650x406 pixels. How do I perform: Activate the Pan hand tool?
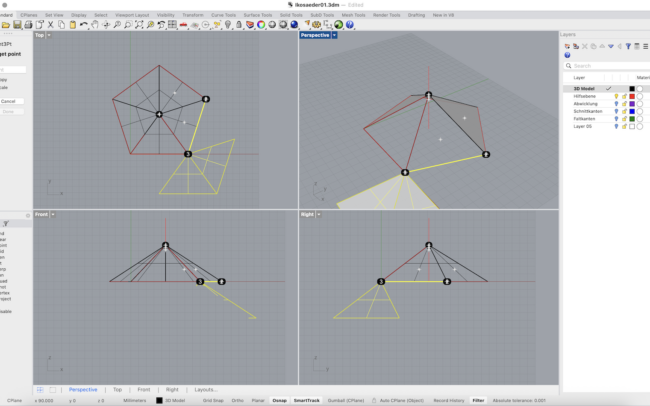[x=95, y=25]
